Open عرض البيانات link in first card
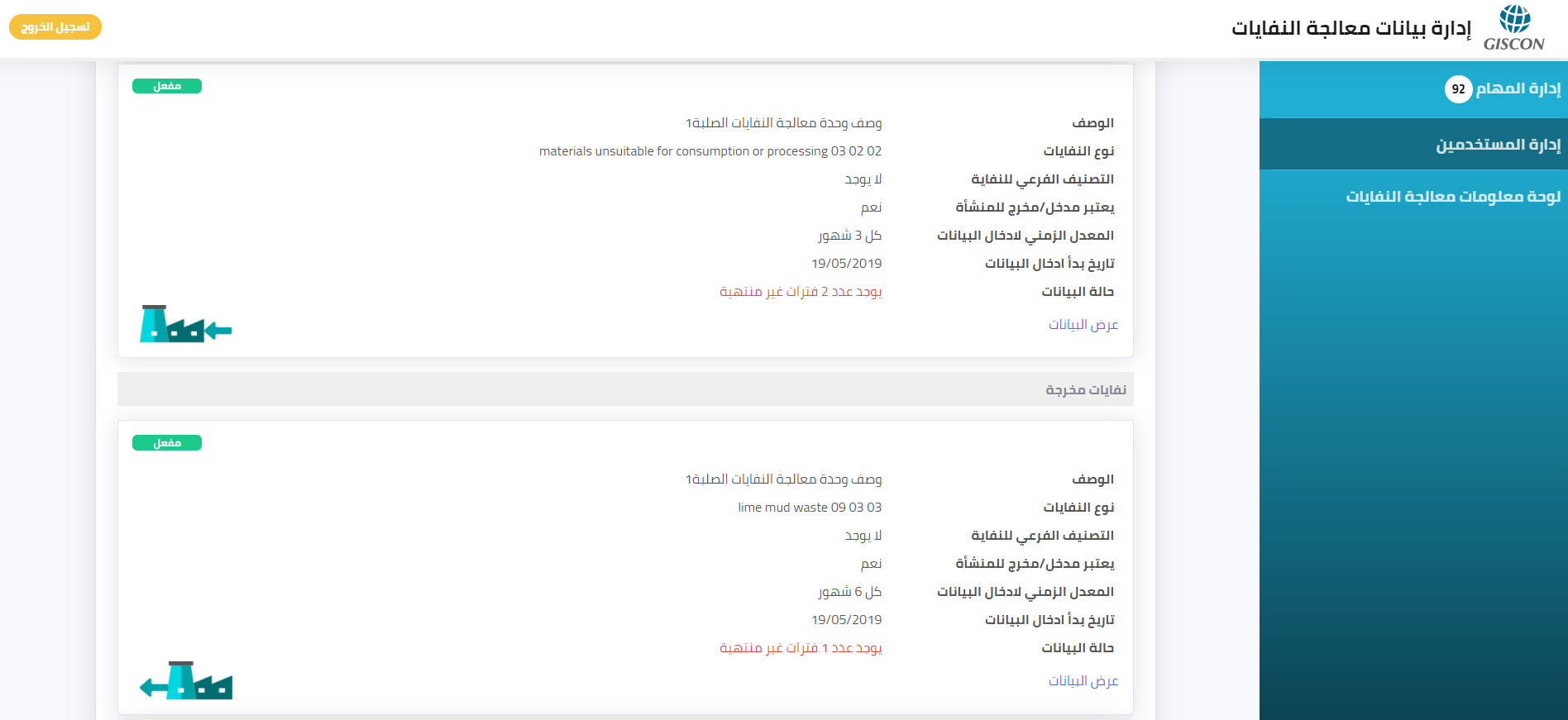The height and width of the screenshot is (720, 1568). [x=1083, y=325]
